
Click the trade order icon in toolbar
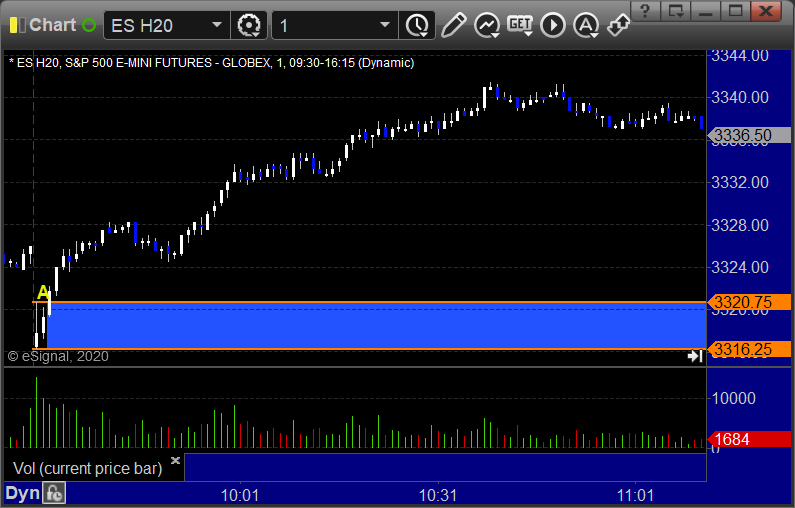coord(619,25)
